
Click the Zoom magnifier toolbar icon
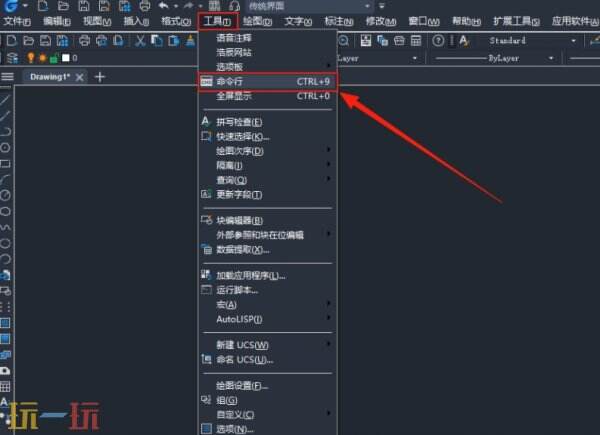[344, 41]
